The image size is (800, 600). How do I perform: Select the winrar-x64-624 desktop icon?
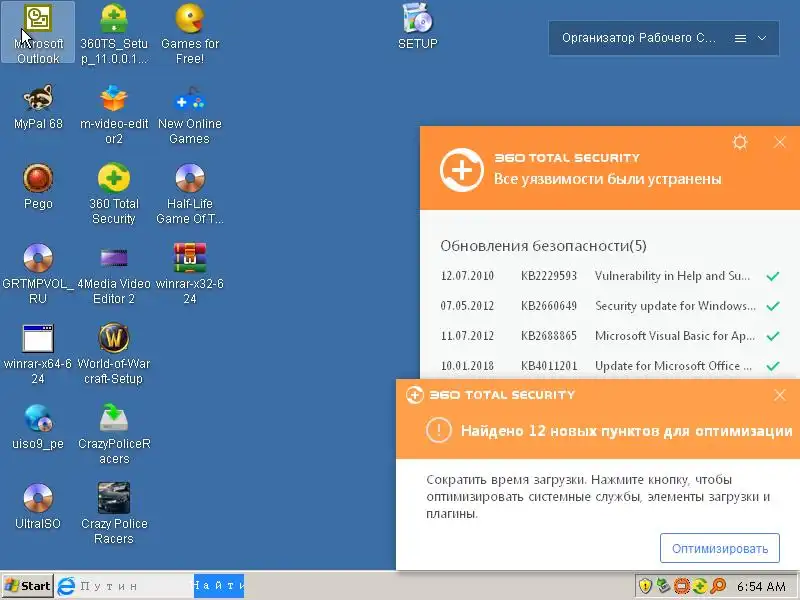coord(38,354)
